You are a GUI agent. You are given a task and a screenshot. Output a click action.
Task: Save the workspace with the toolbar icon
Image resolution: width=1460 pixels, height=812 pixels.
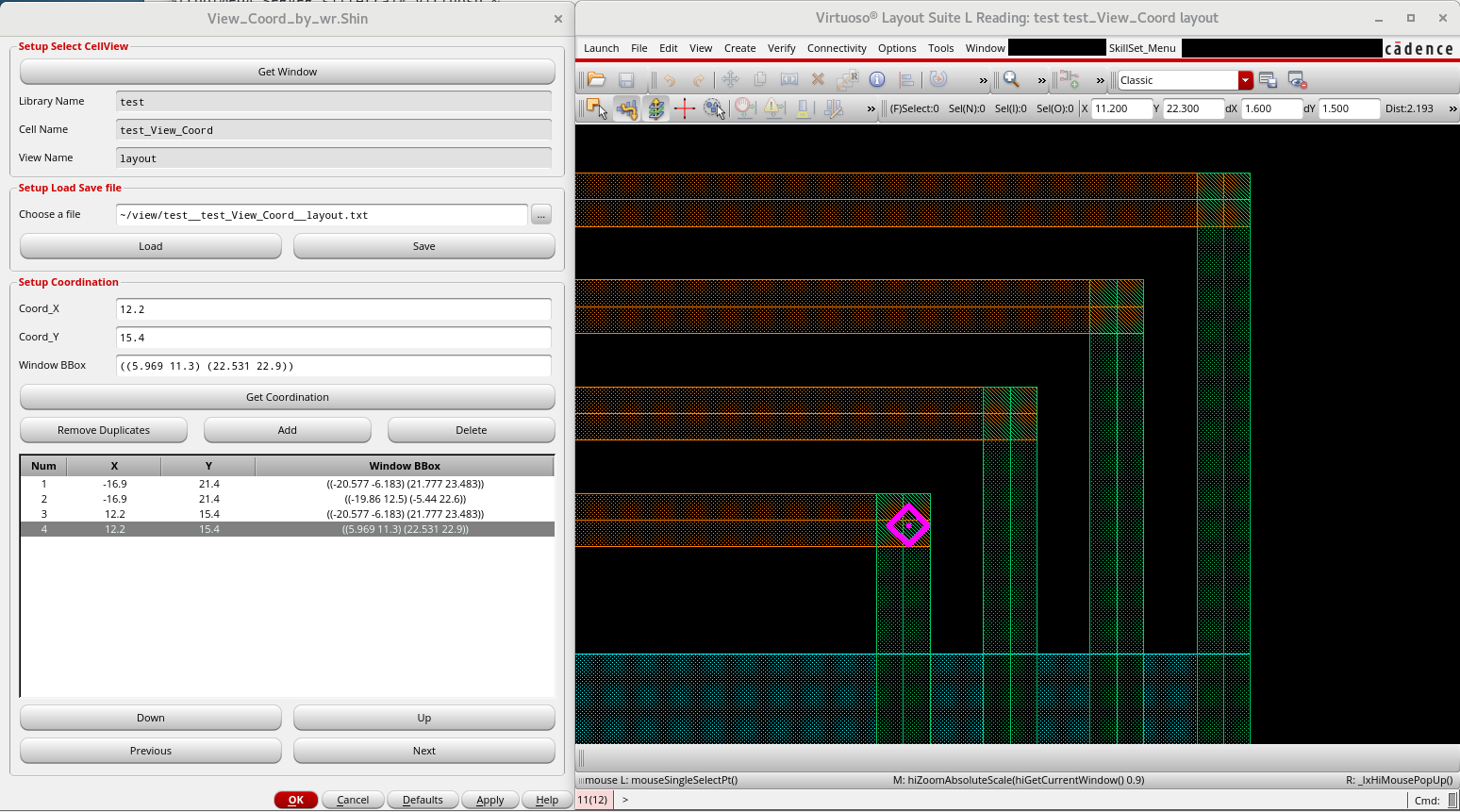coord(1268,80)
